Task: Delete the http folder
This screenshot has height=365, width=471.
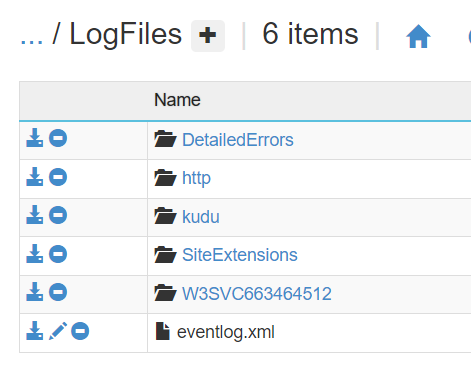Action: (58, 177)
